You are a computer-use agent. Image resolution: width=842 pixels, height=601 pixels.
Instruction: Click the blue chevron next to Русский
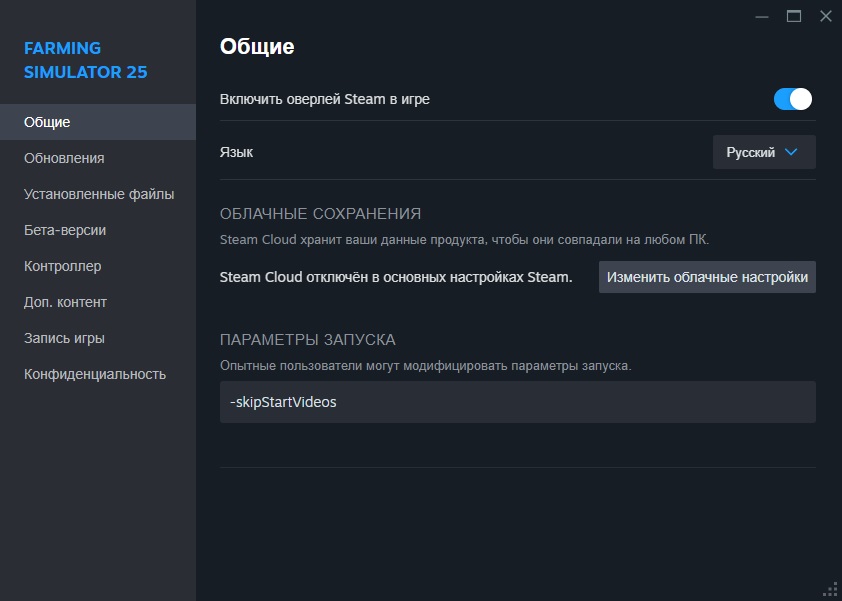coord(790,152)
